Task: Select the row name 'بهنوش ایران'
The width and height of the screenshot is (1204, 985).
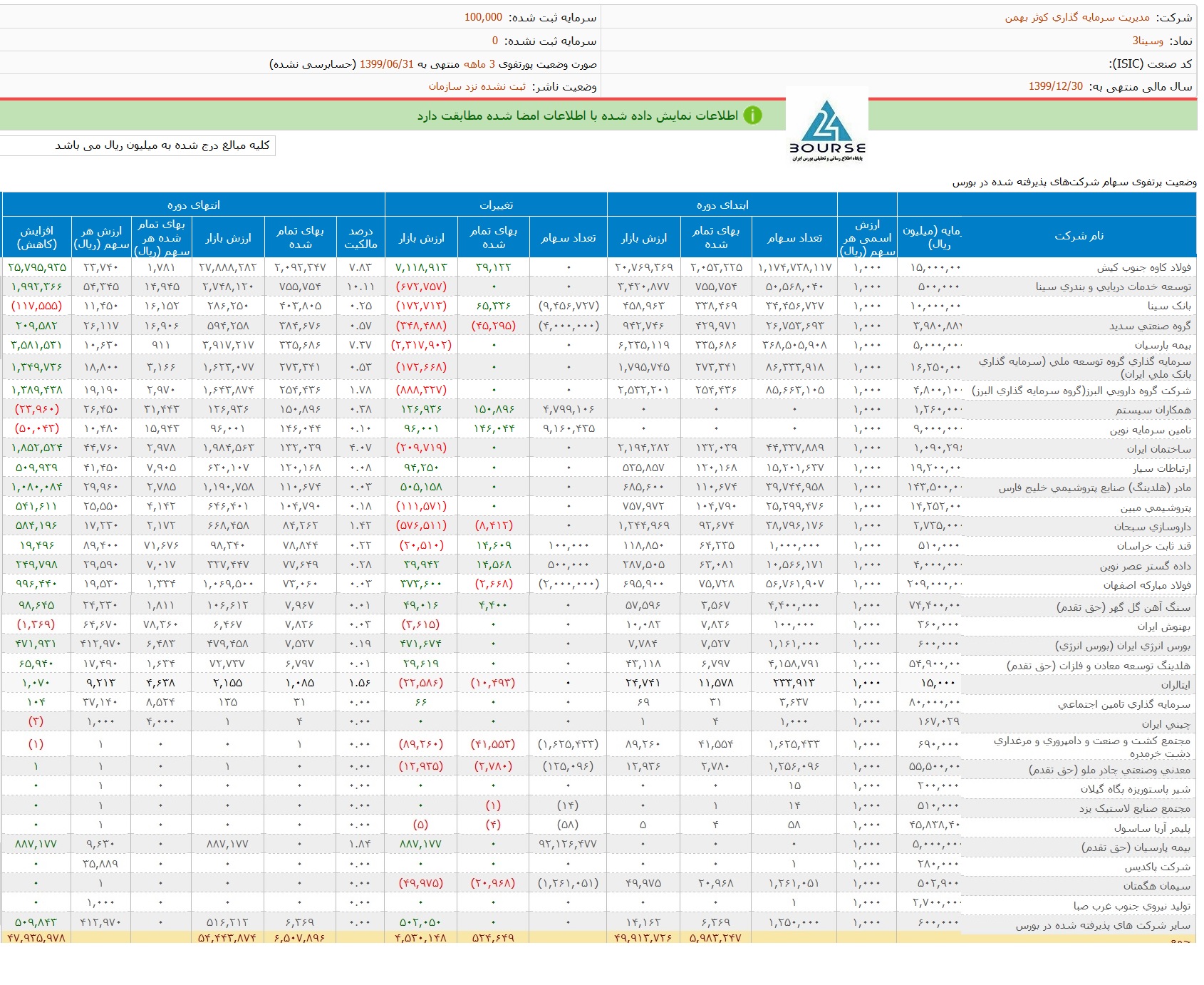Action: [1163, 626]
